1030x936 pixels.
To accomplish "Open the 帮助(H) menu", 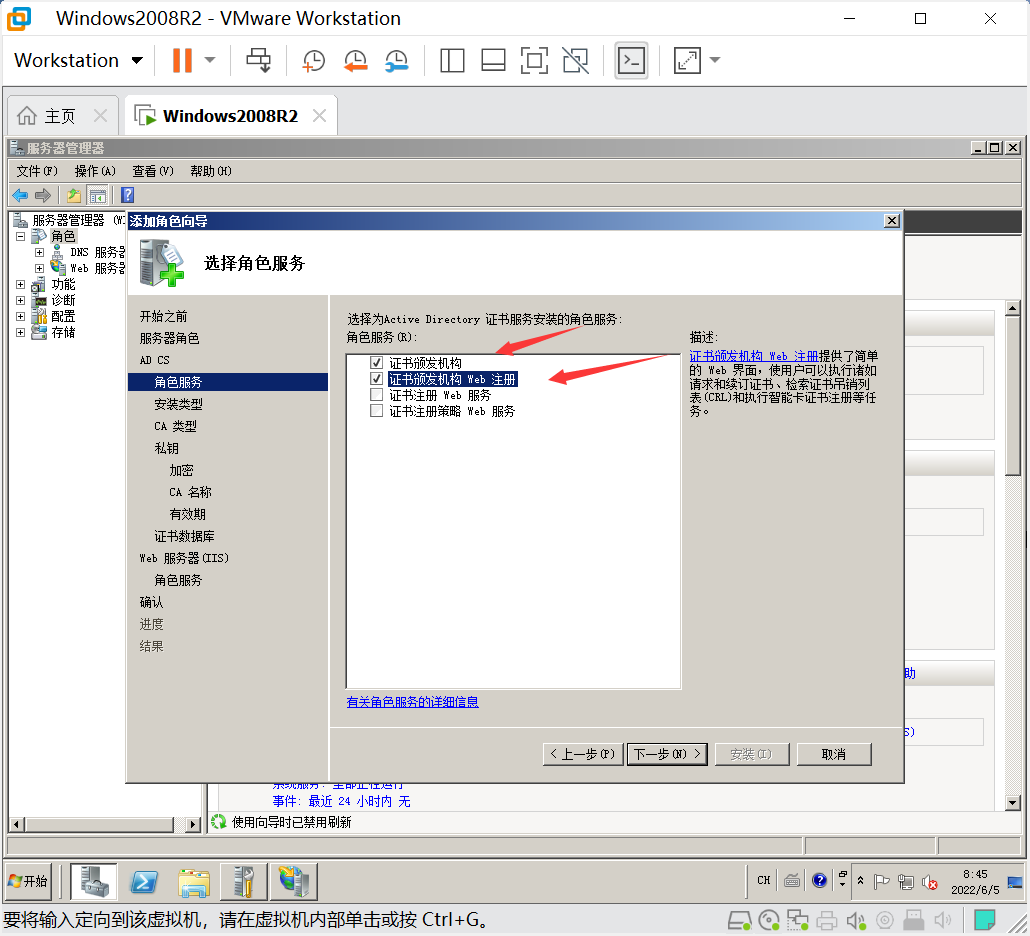I will pos(211,171).
